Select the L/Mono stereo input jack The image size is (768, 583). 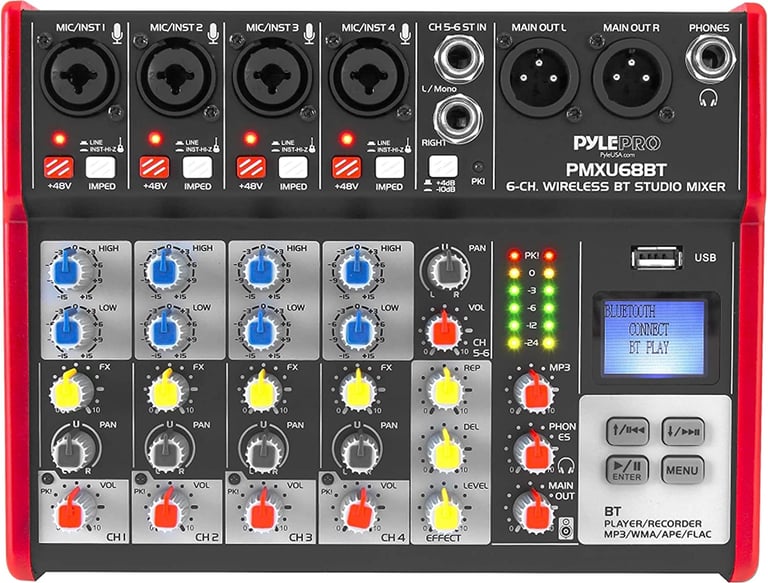[459, 59]
